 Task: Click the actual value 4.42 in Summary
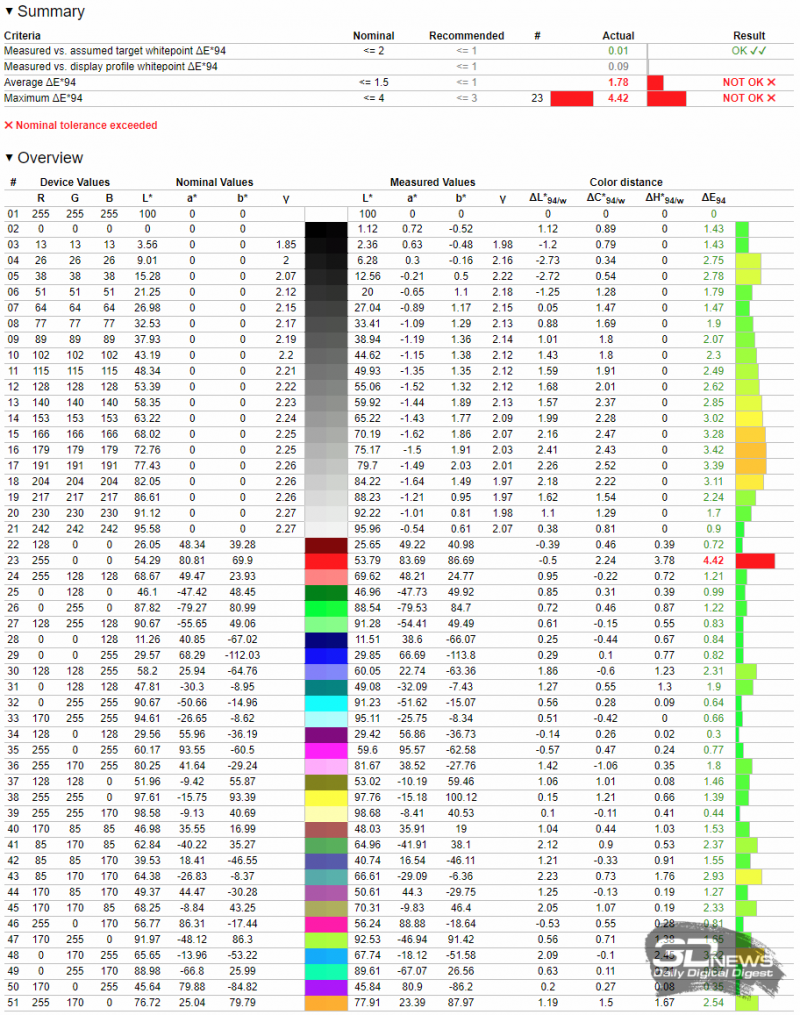[618, 98]
